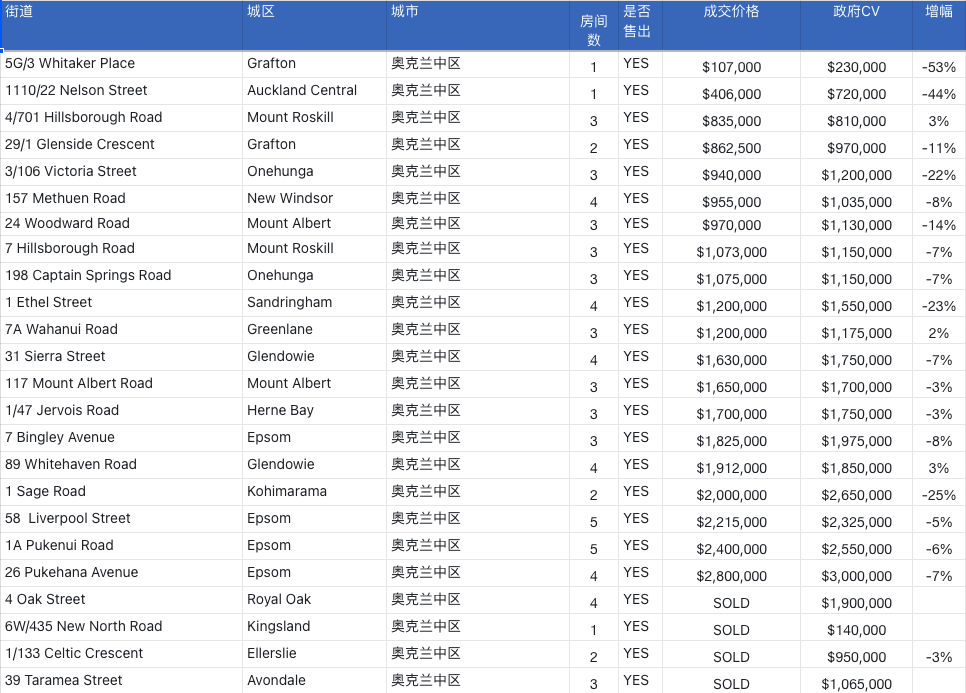Click the 1 Ethel Street address cell
Viewport: 966px width, 693px height.
pyautogui.click(x=121, y=303)
